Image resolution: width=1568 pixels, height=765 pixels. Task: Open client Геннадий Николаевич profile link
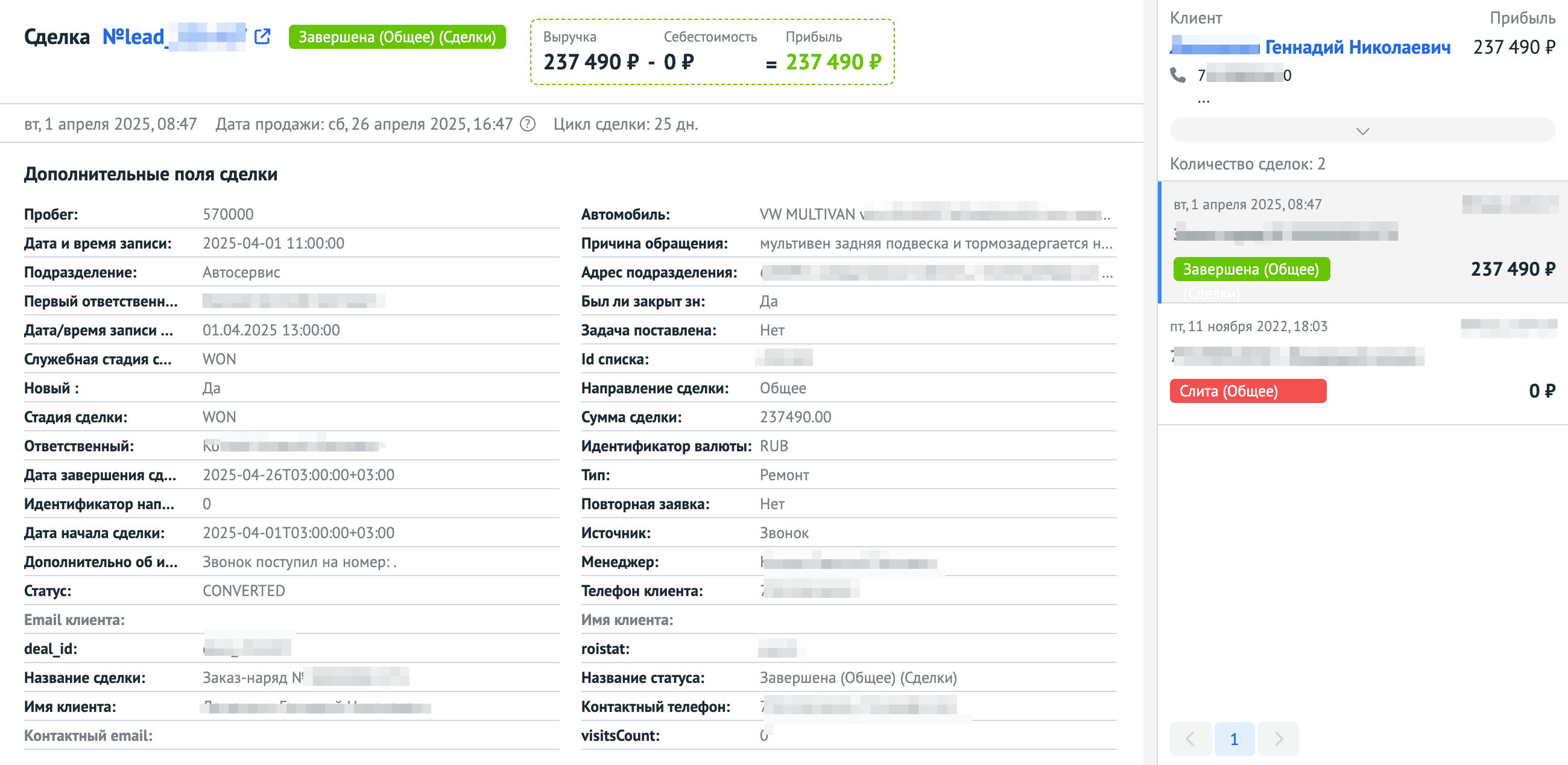pos(1357,47)
